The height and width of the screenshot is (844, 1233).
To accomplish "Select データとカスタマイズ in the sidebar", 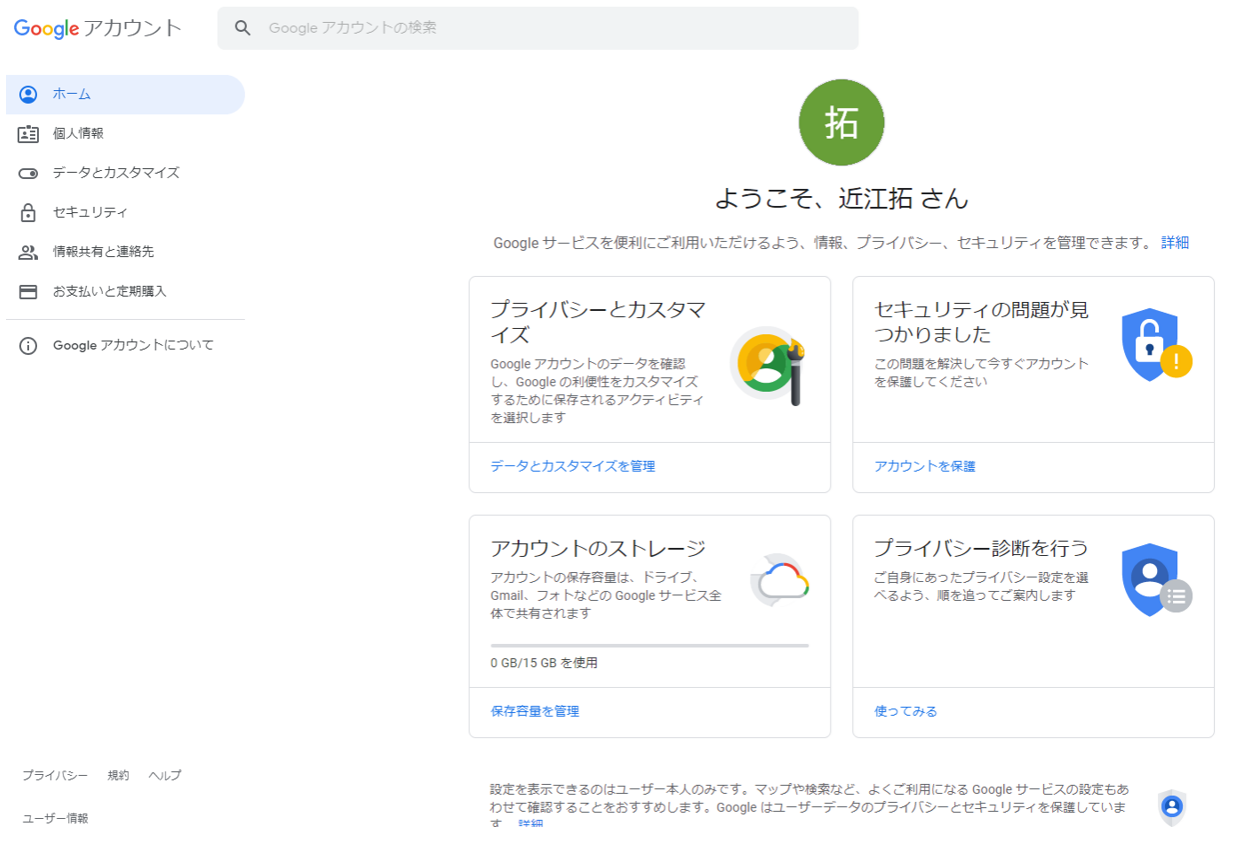I will [125, 173].
